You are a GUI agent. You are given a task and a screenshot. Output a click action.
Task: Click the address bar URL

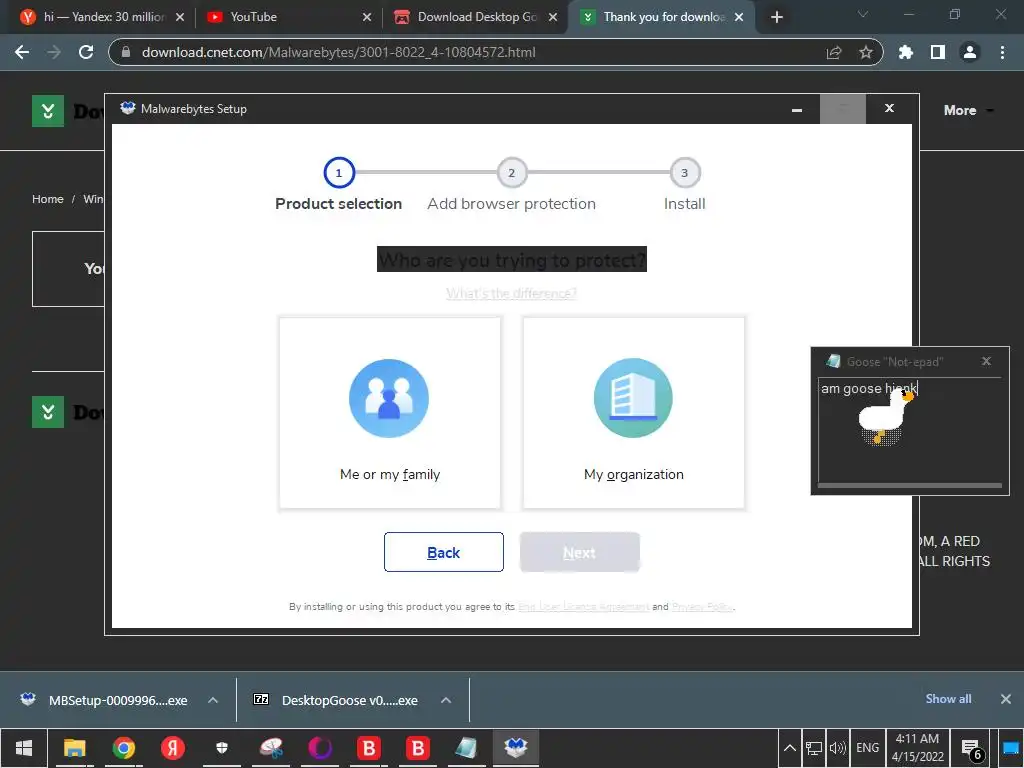(x=338, y=52)
